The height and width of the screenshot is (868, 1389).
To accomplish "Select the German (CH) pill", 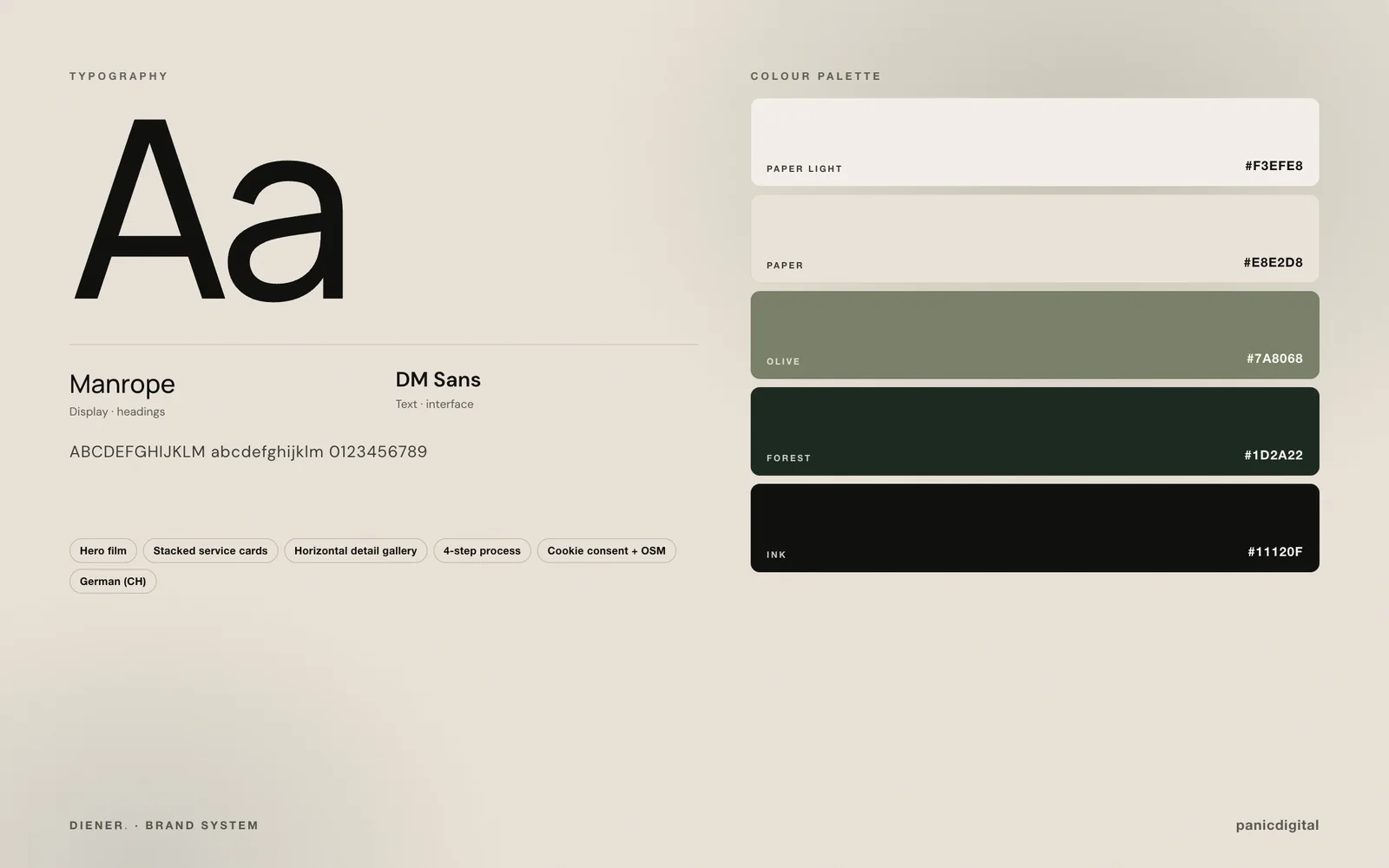I will coord(113,581).
